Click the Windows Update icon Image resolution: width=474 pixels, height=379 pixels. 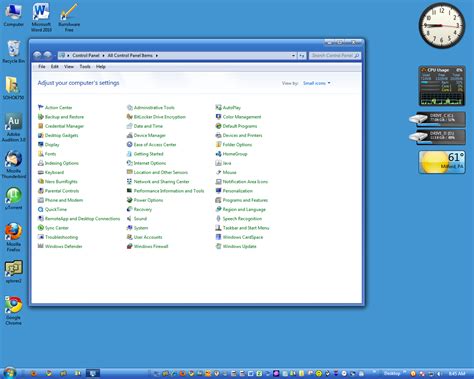(218, 246)
